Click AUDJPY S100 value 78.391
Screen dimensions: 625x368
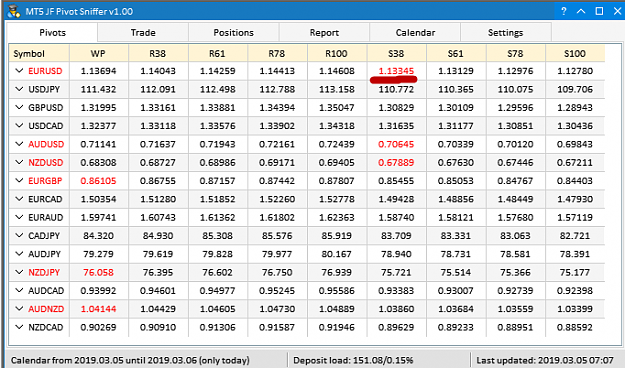click(575, 254)
